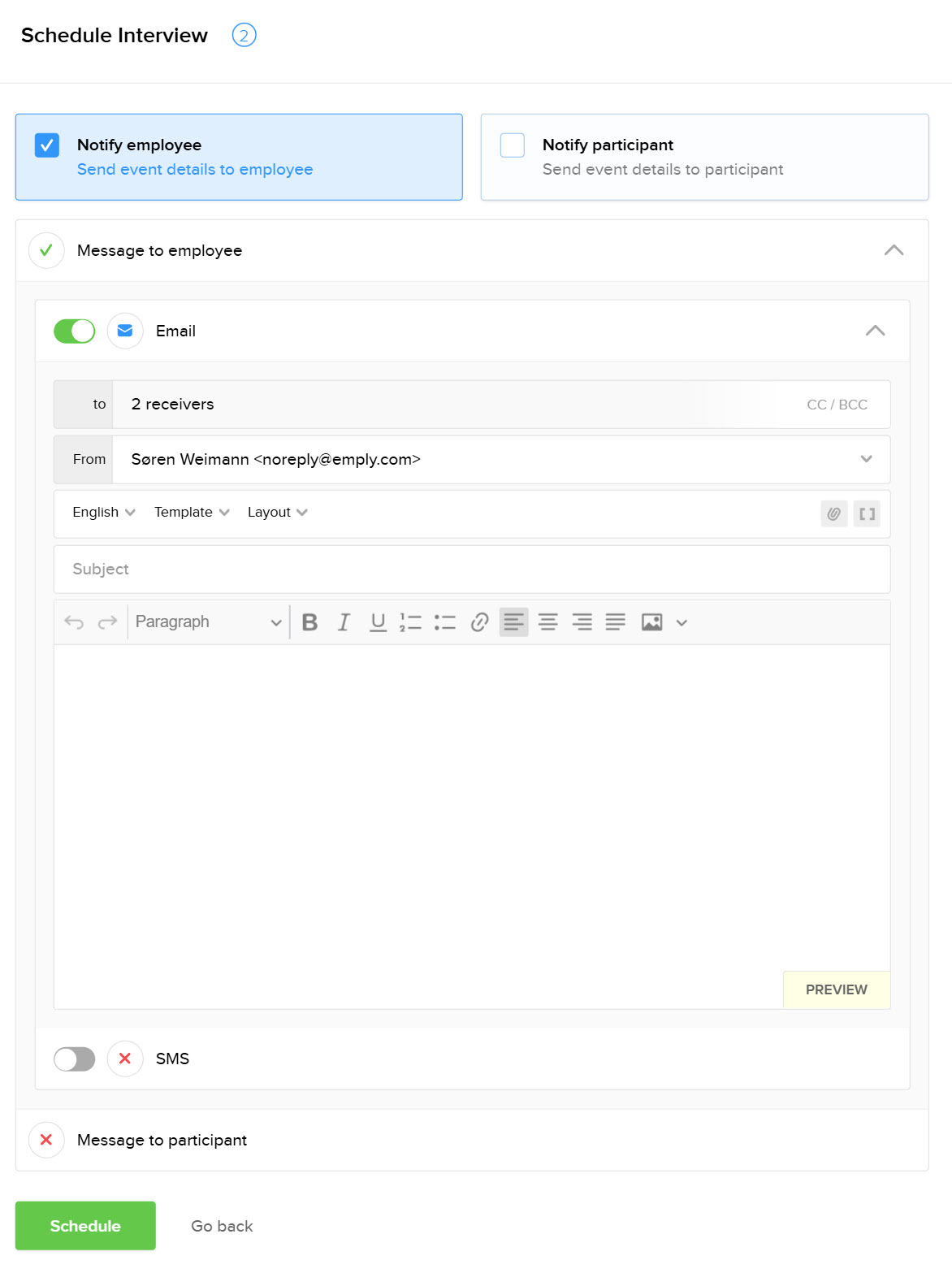This screenshot has width=952, height=1273.
Task: Open the From sender dropdown
Action: pyautogui.click(x=866, y=460)
